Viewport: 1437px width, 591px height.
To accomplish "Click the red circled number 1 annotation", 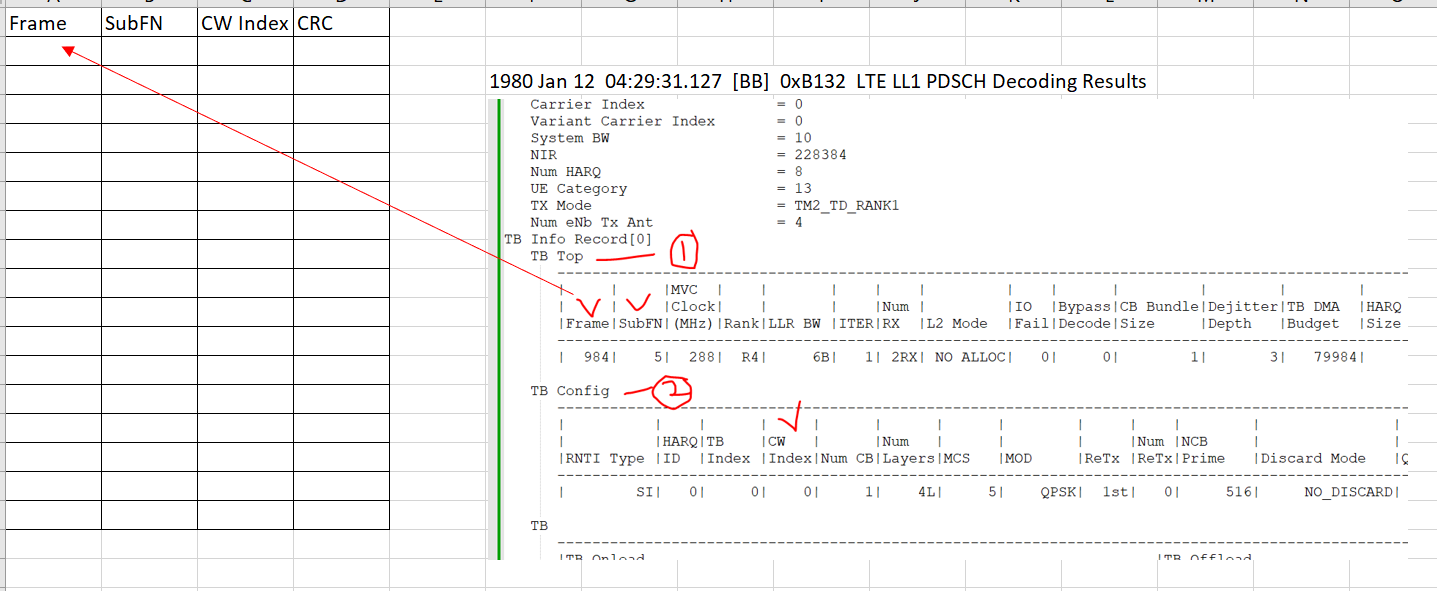I will (x=682, y=252).
